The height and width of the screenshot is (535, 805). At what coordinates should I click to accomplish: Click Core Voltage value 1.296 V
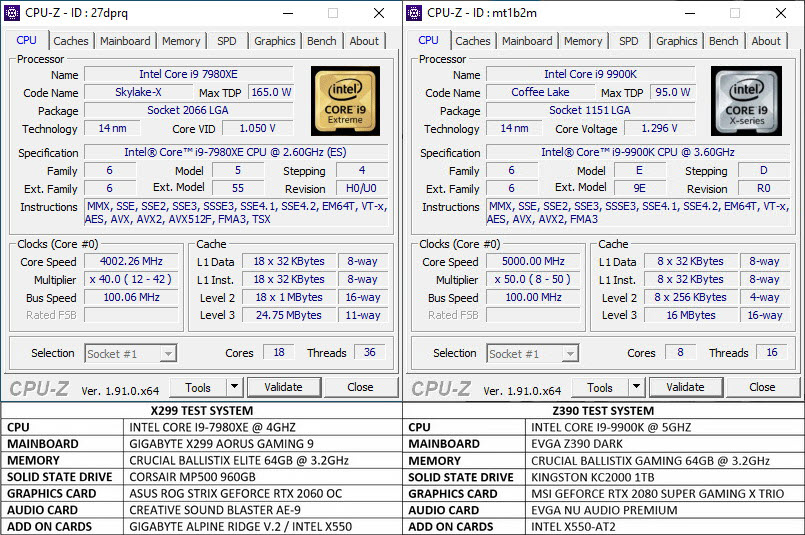click(x=660, y=128)
